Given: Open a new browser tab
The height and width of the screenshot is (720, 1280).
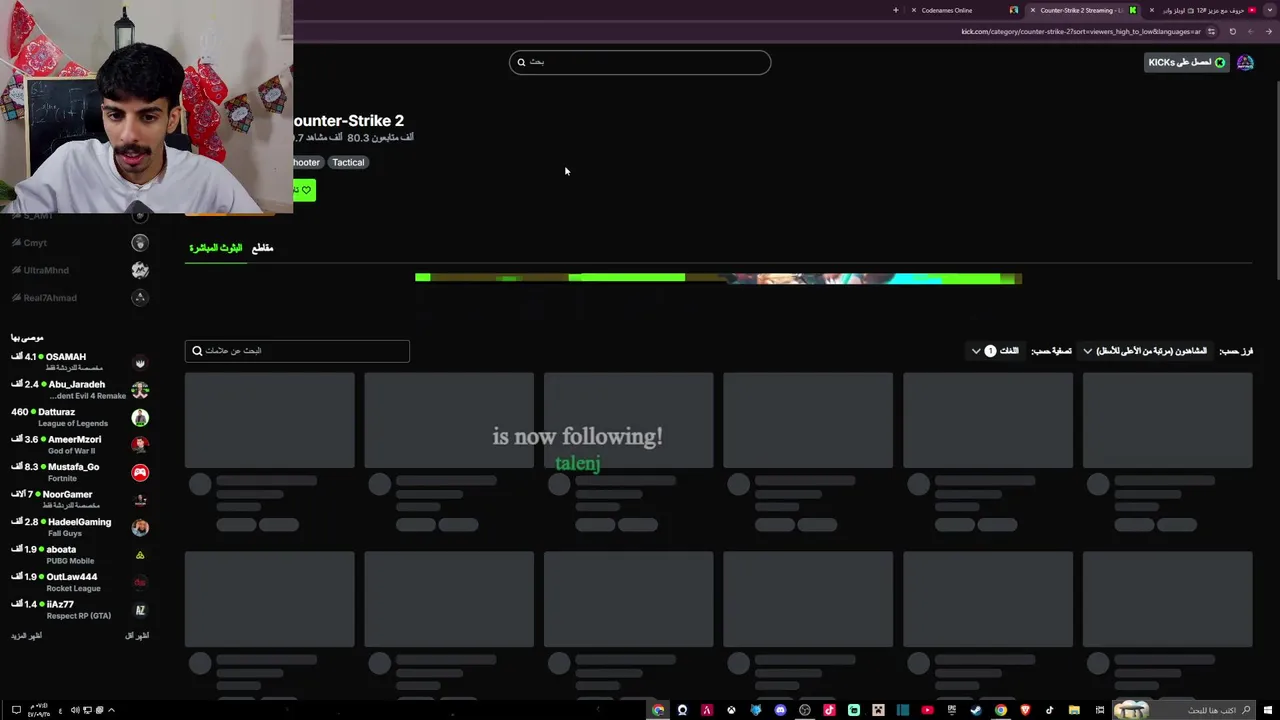Looking at the screenshot, I should 896,10.
